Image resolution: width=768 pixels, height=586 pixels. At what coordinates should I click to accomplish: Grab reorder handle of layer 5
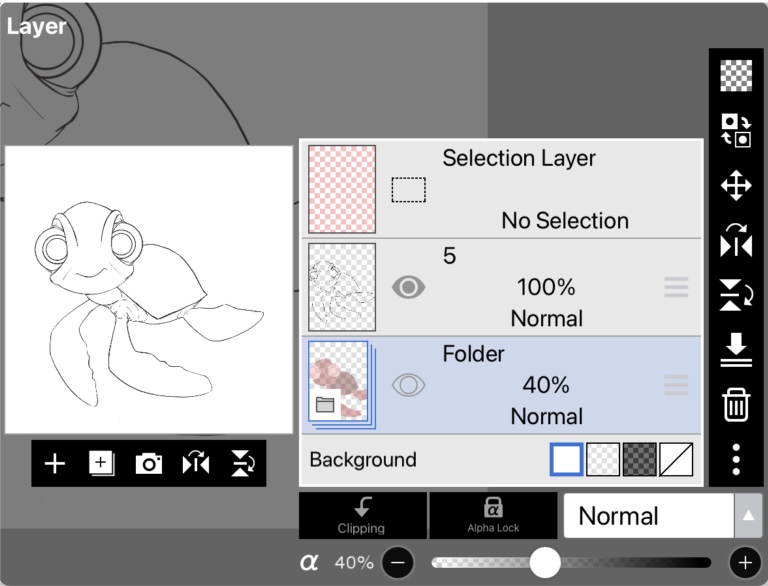point(676,287)
